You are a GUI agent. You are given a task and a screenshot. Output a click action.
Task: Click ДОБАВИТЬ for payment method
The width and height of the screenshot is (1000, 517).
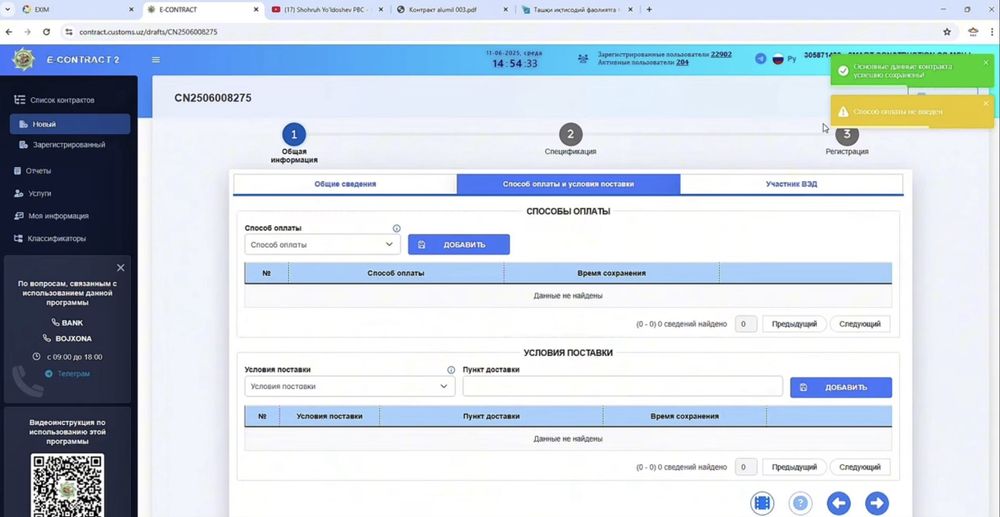459,245
